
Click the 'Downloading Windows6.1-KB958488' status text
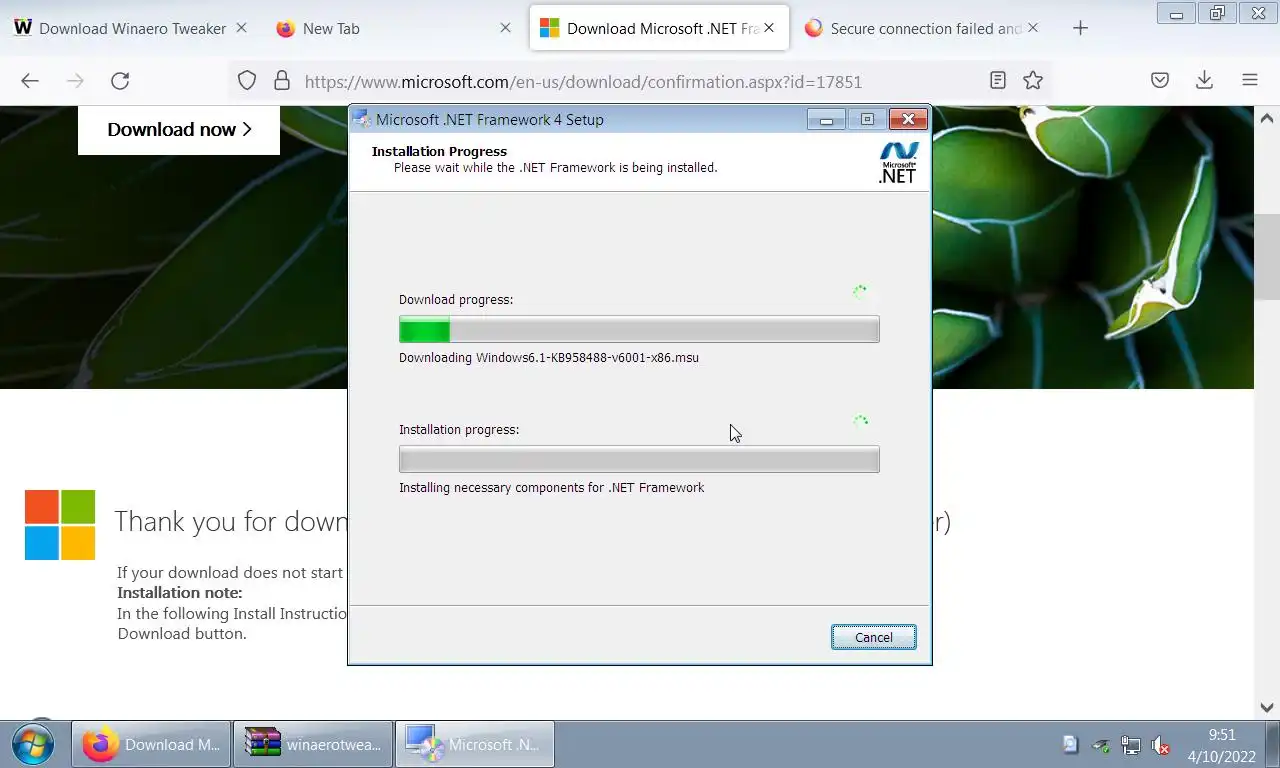coord(549,357)
